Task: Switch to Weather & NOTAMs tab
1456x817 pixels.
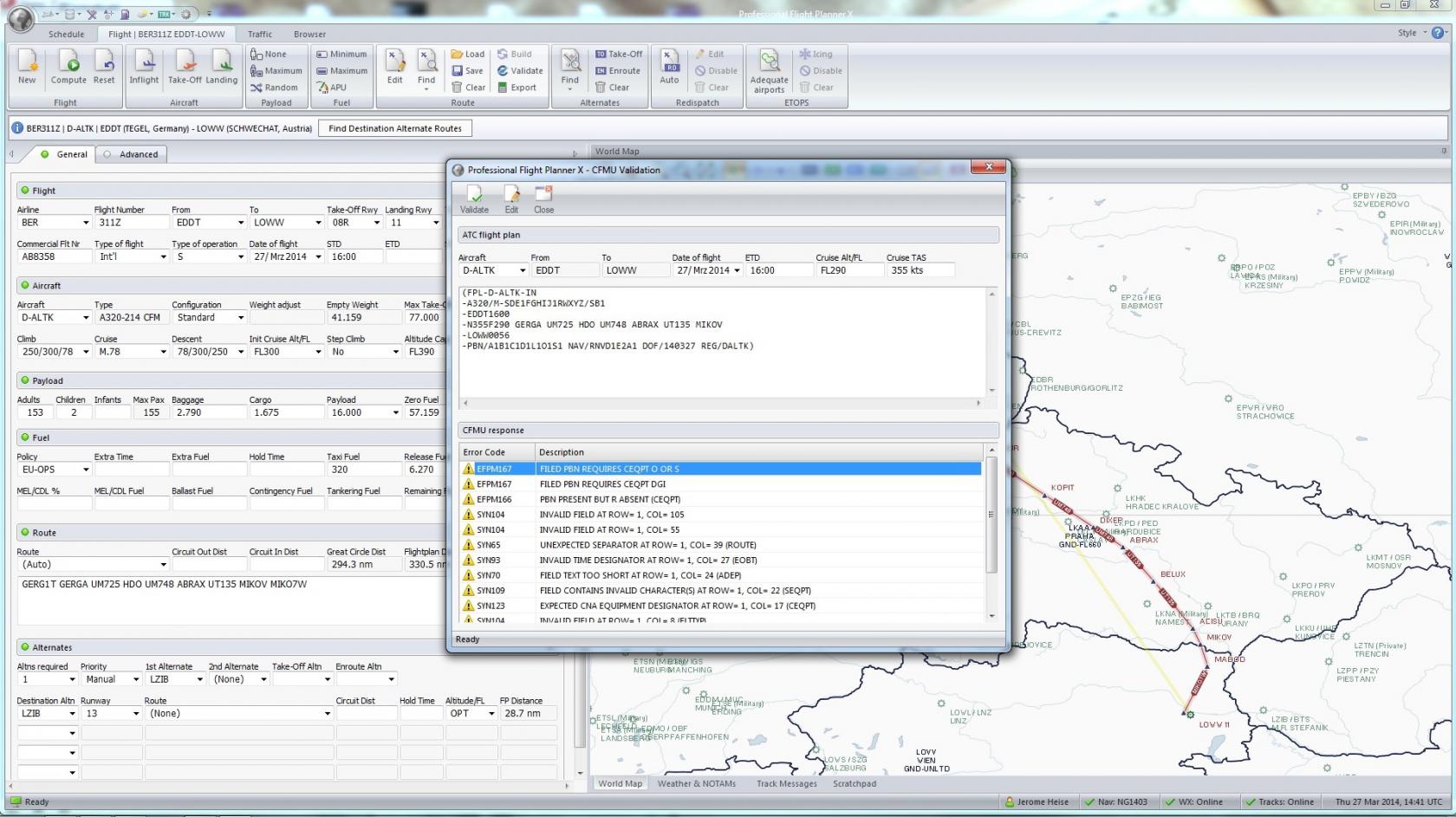Action: tap(696, 783)
